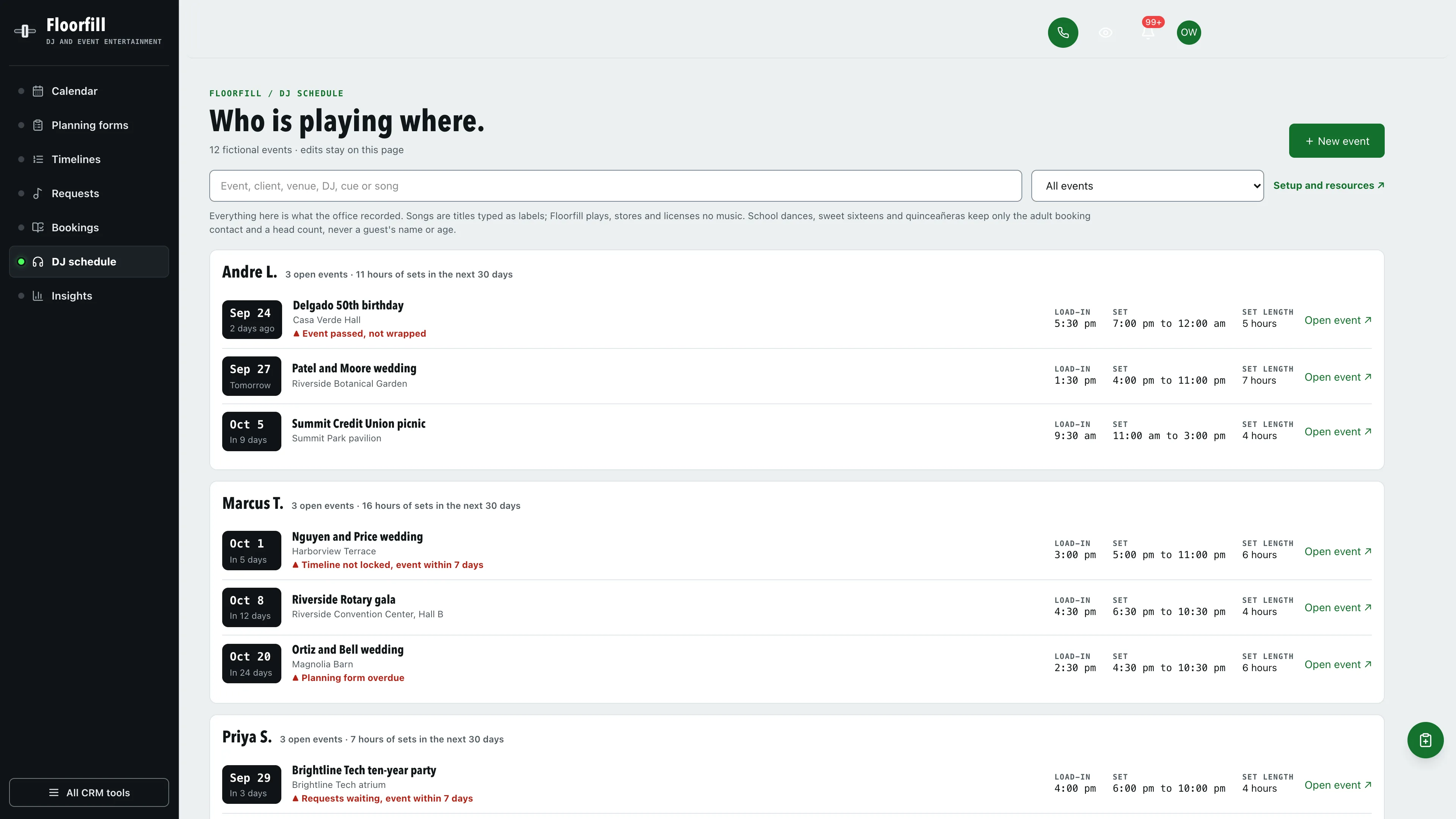
Task: Open event for Delgado 50th birthday
Action: click(1337, 320)
